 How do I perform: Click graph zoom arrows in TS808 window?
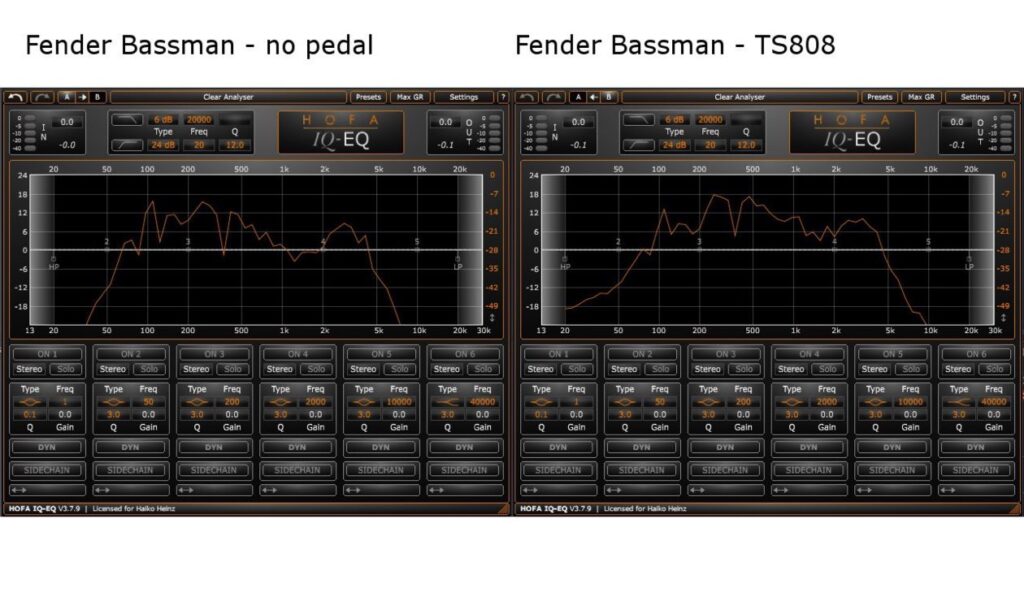point(1004,318)
